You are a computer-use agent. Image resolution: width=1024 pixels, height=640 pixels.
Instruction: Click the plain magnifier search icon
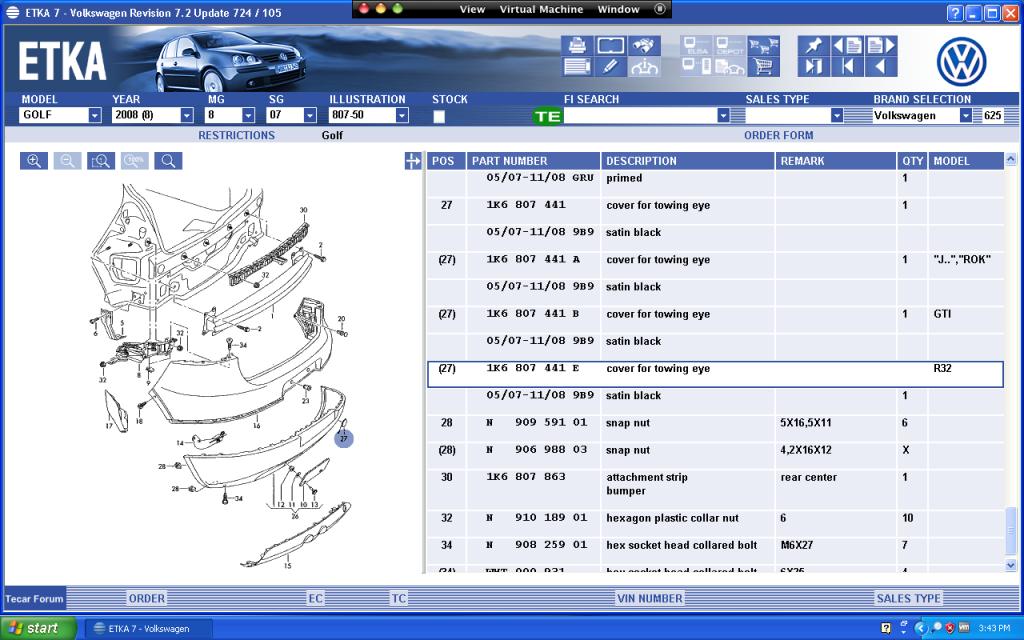(x=168, y=161)
